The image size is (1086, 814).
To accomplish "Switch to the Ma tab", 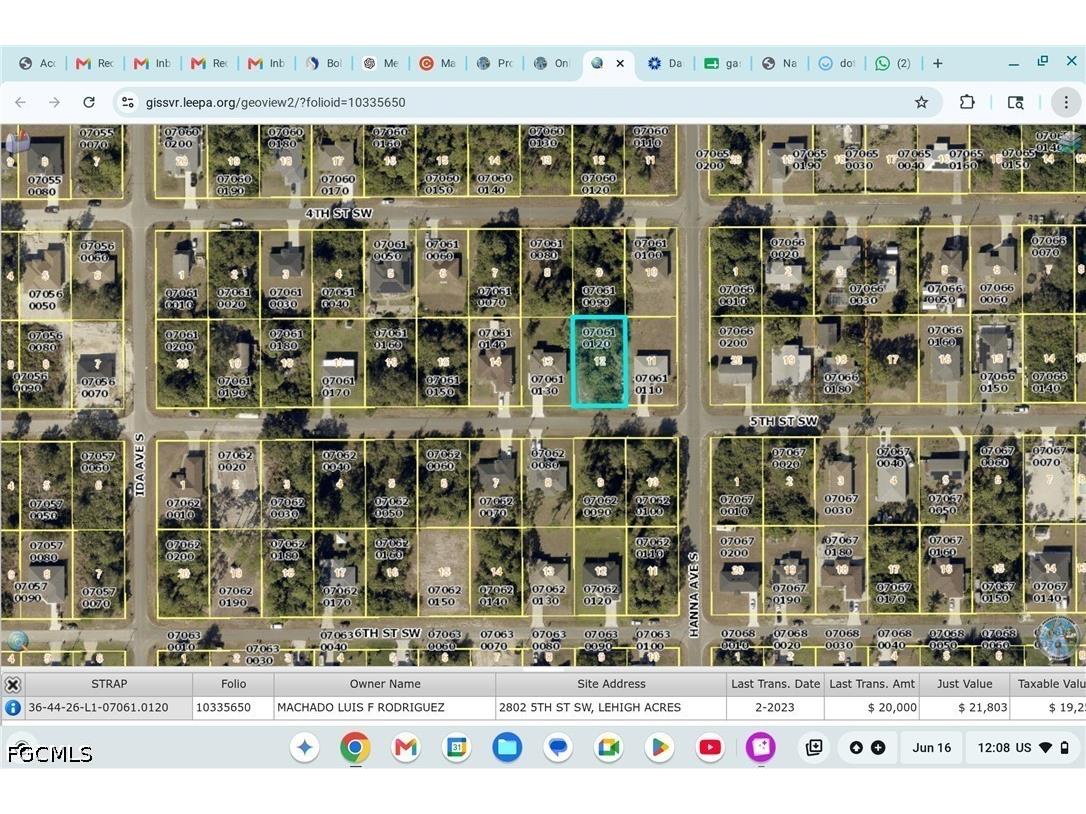I will (438, 63).
